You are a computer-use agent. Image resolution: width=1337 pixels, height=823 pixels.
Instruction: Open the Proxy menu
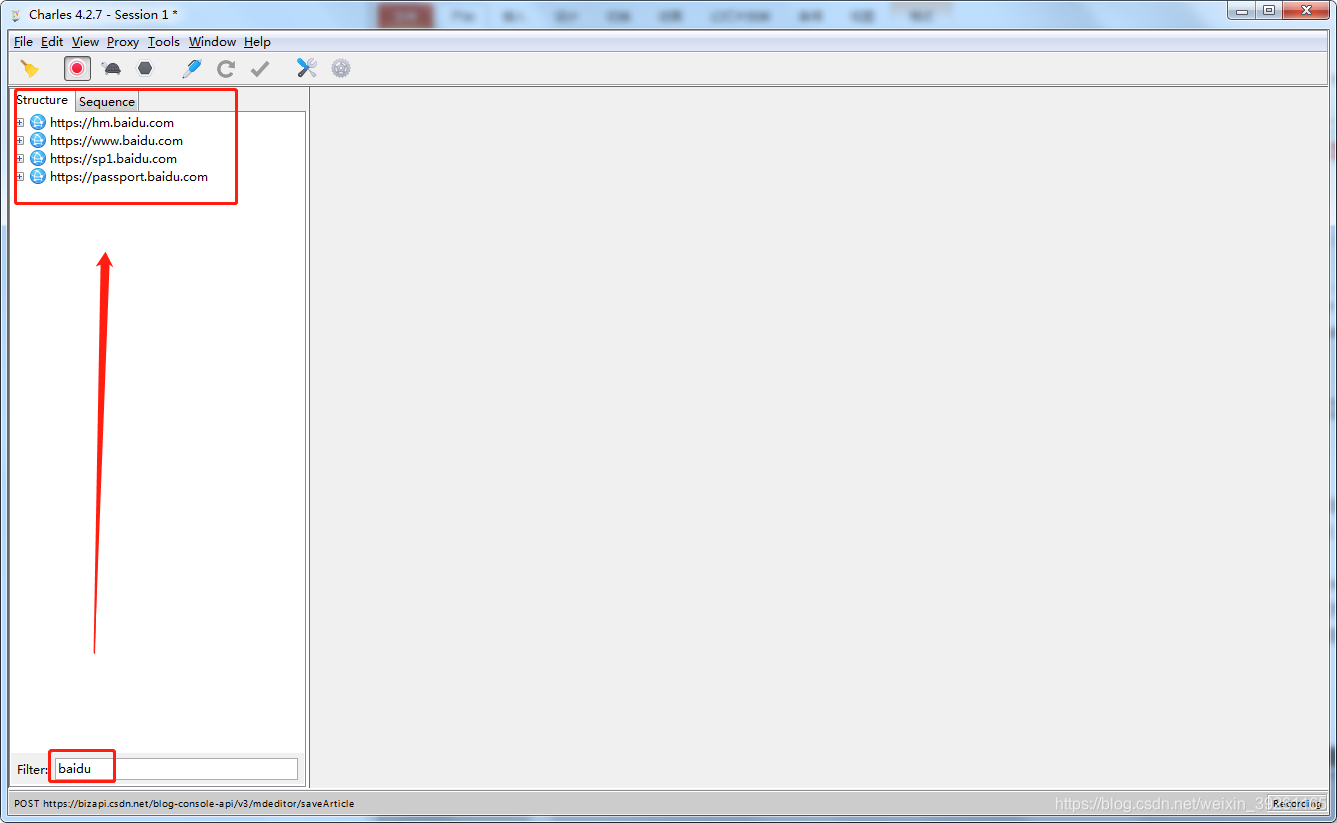pos(123,42)
